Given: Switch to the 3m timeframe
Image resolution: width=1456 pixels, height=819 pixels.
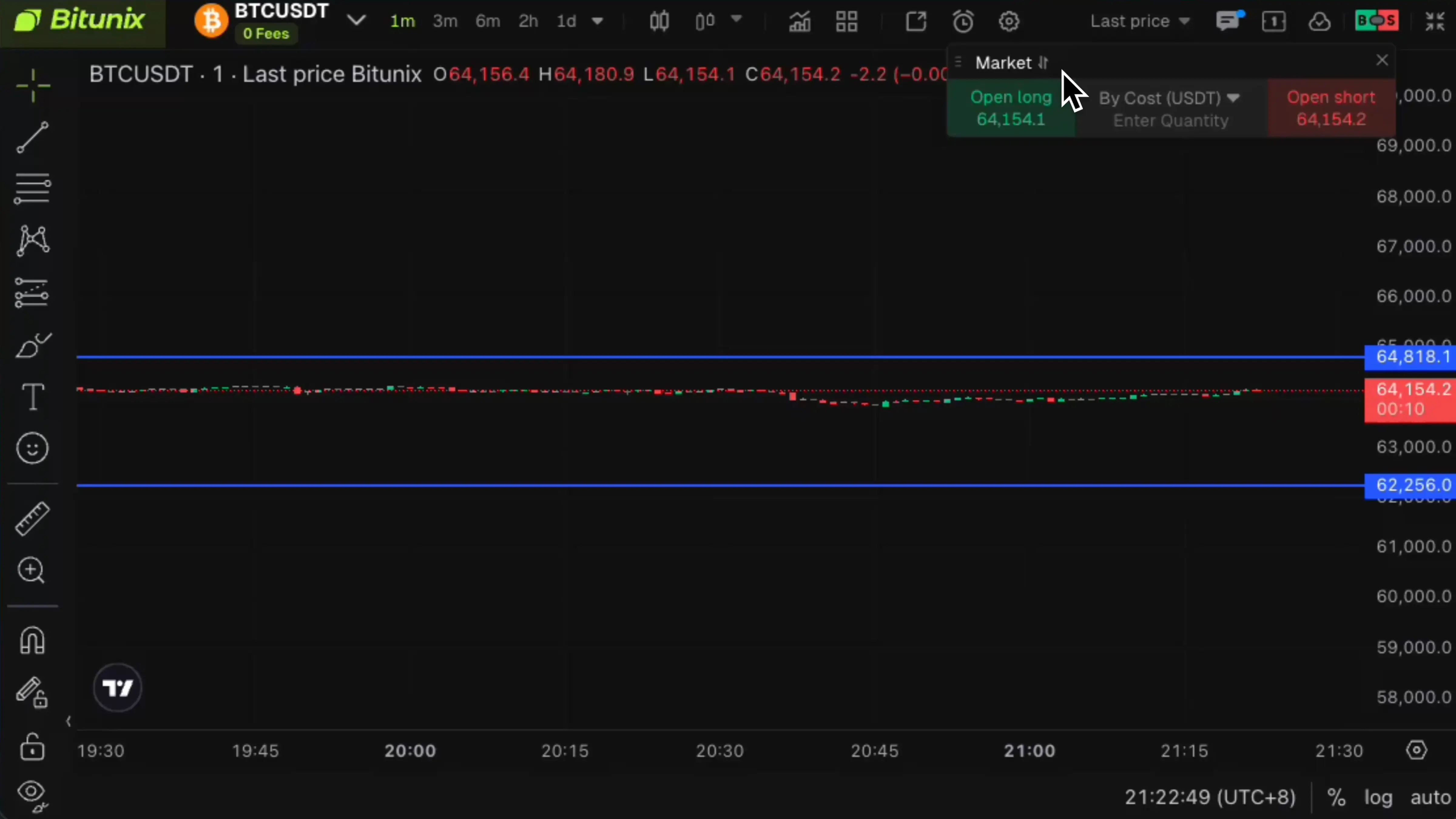Looking at the screenshot, I should click(445, 22).
